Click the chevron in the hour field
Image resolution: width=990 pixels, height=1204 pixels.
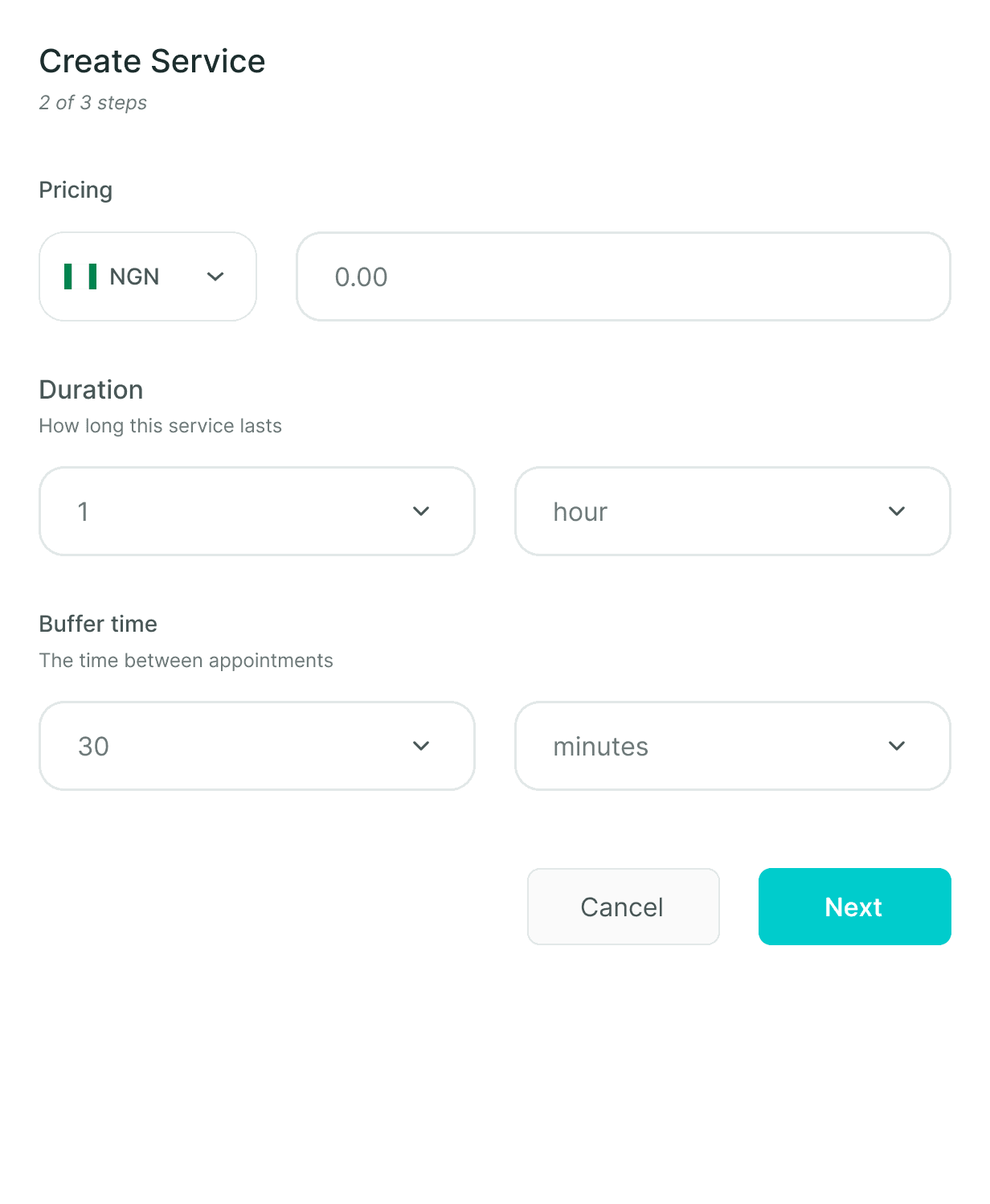[x=897, y=511]
